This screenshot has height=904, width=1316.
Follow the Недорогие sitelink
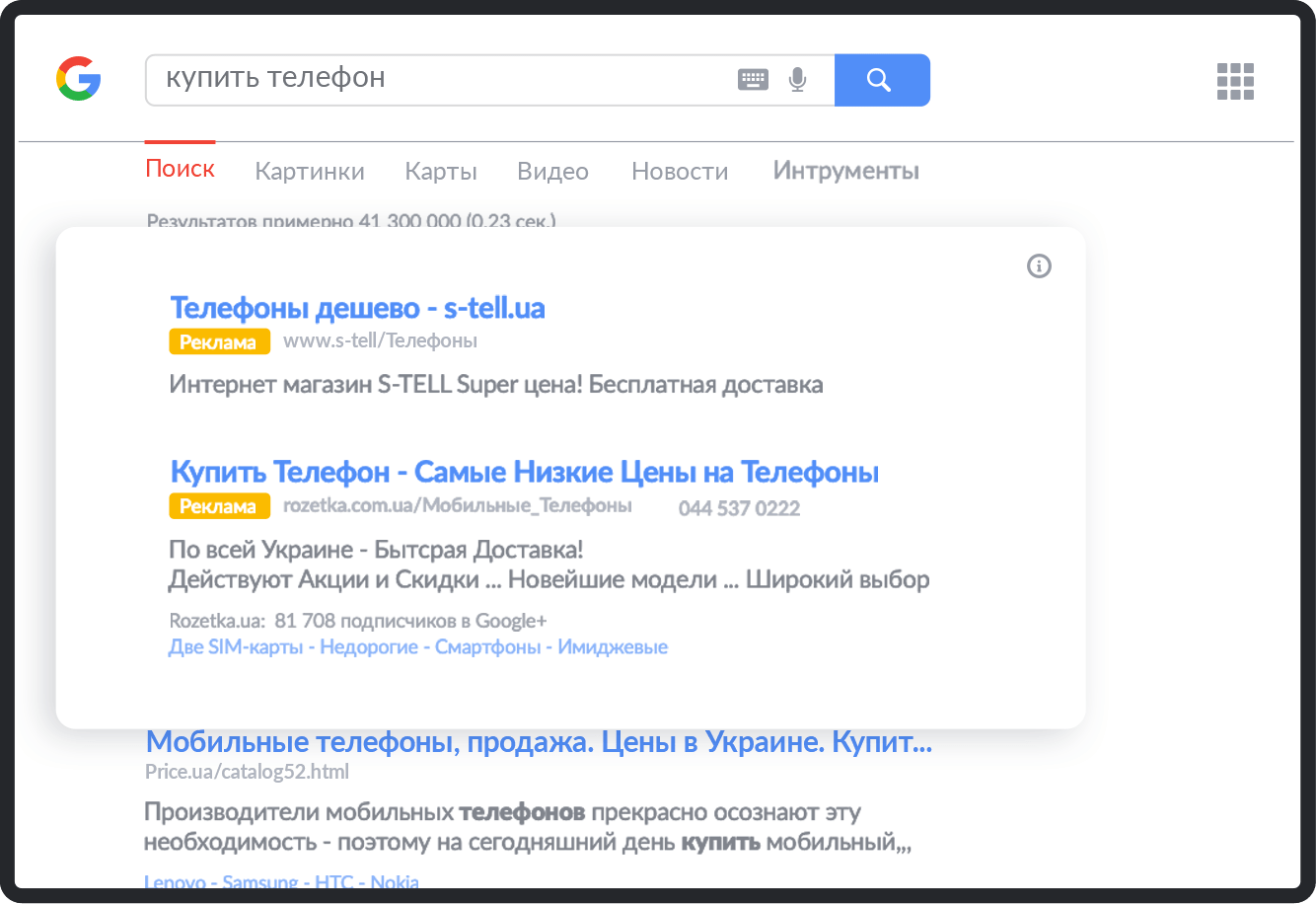371,648
